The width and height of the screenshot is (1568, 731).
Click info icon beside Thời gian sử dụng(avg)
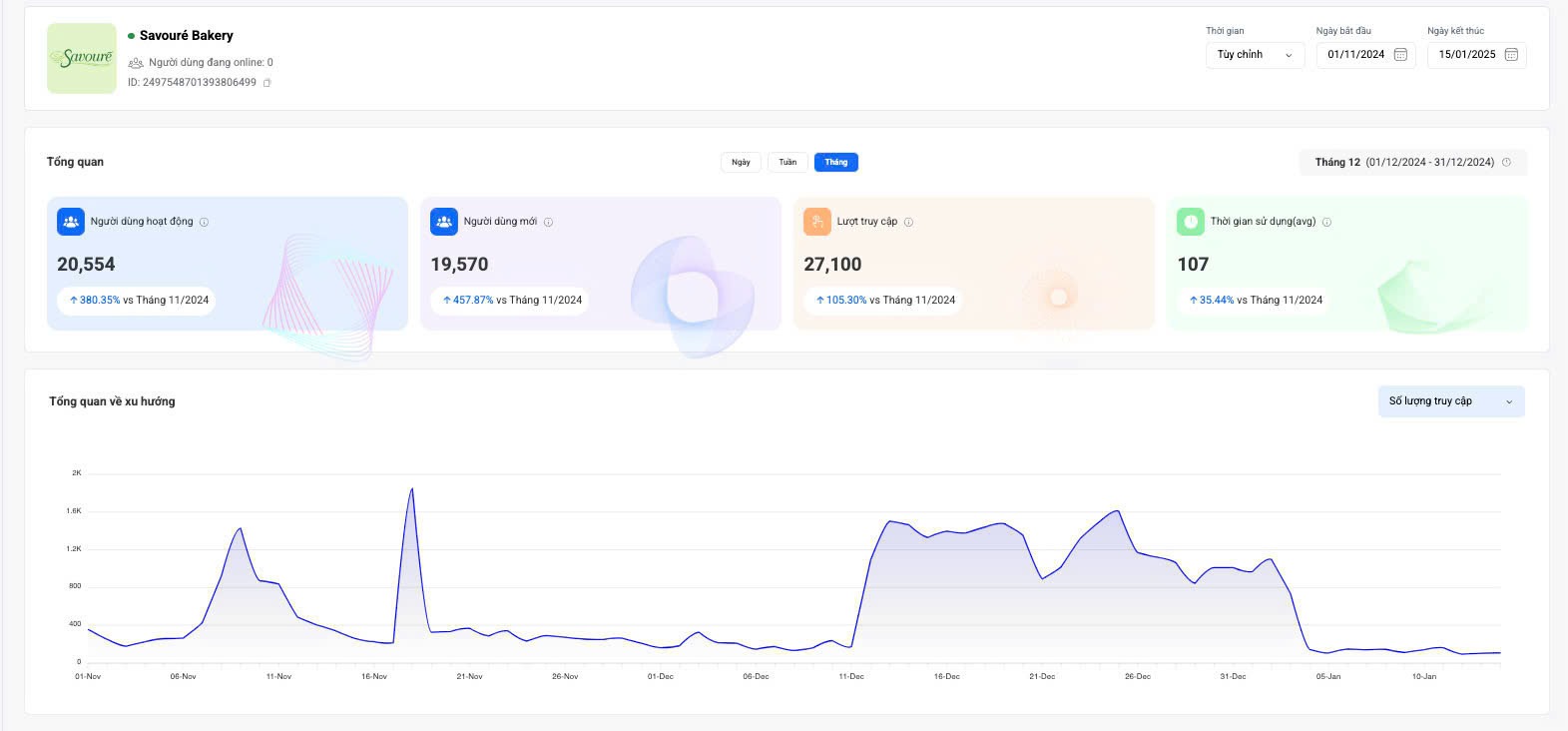tap(1326, 223)
